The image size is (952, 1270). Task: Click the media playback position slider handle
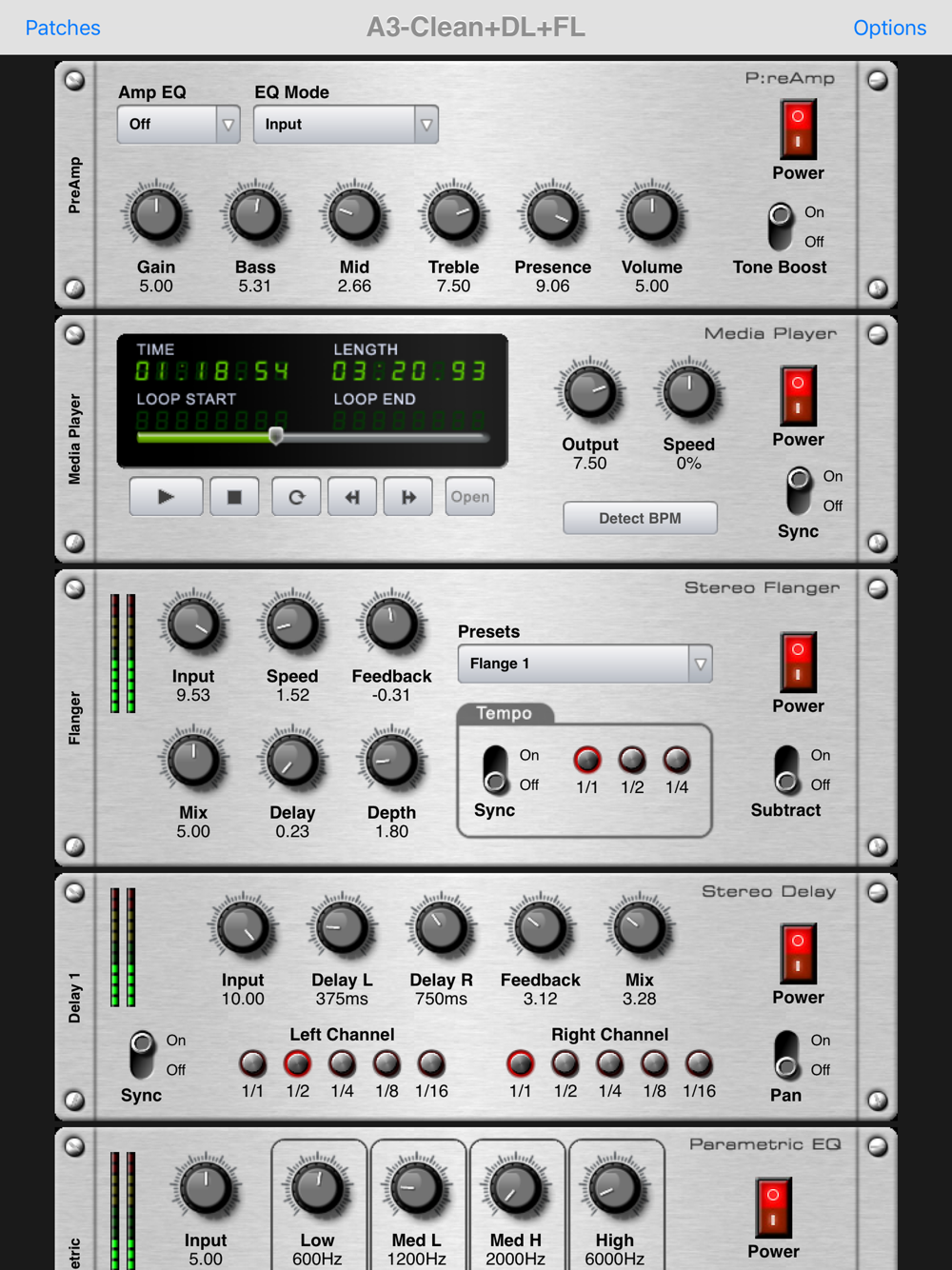276,436
